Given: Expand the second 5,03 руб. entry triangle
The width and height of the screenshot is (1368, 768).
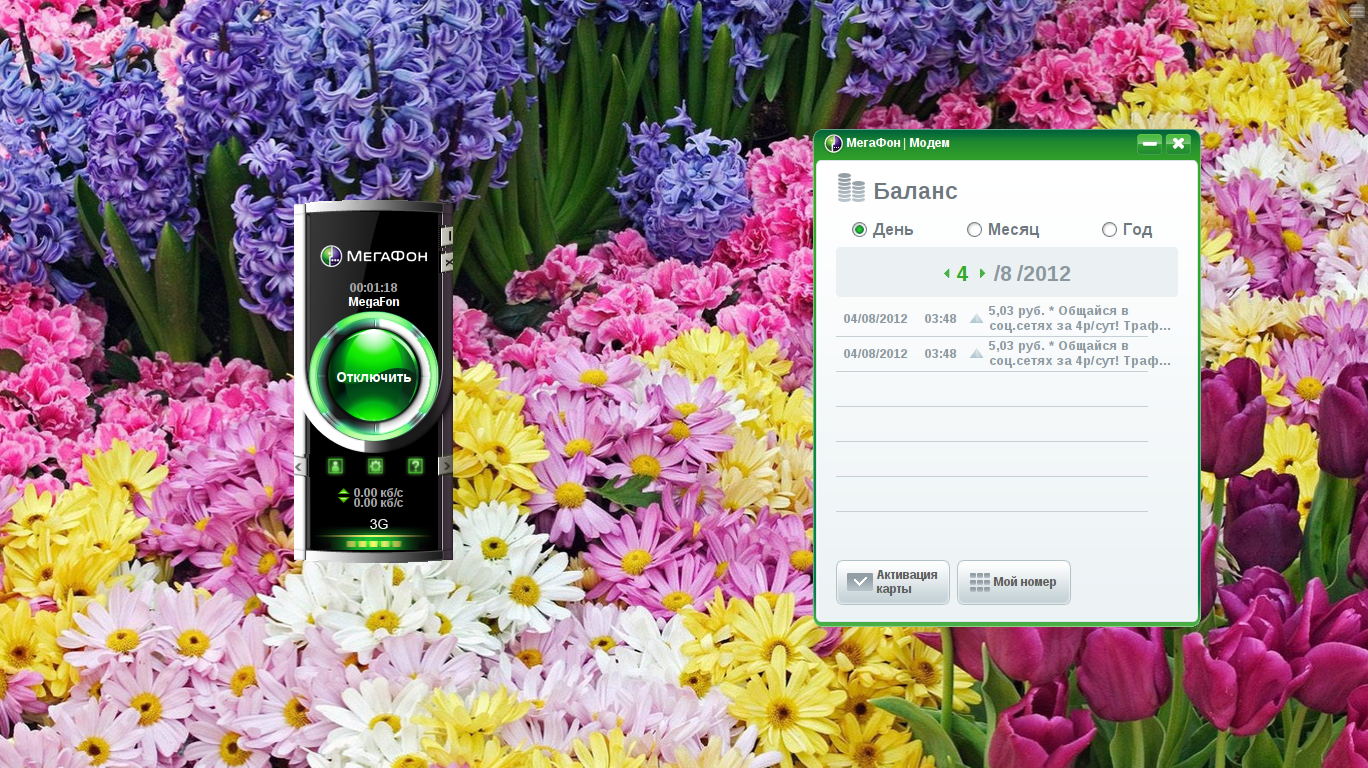Looking at the screenshot, I should [977, 354].
